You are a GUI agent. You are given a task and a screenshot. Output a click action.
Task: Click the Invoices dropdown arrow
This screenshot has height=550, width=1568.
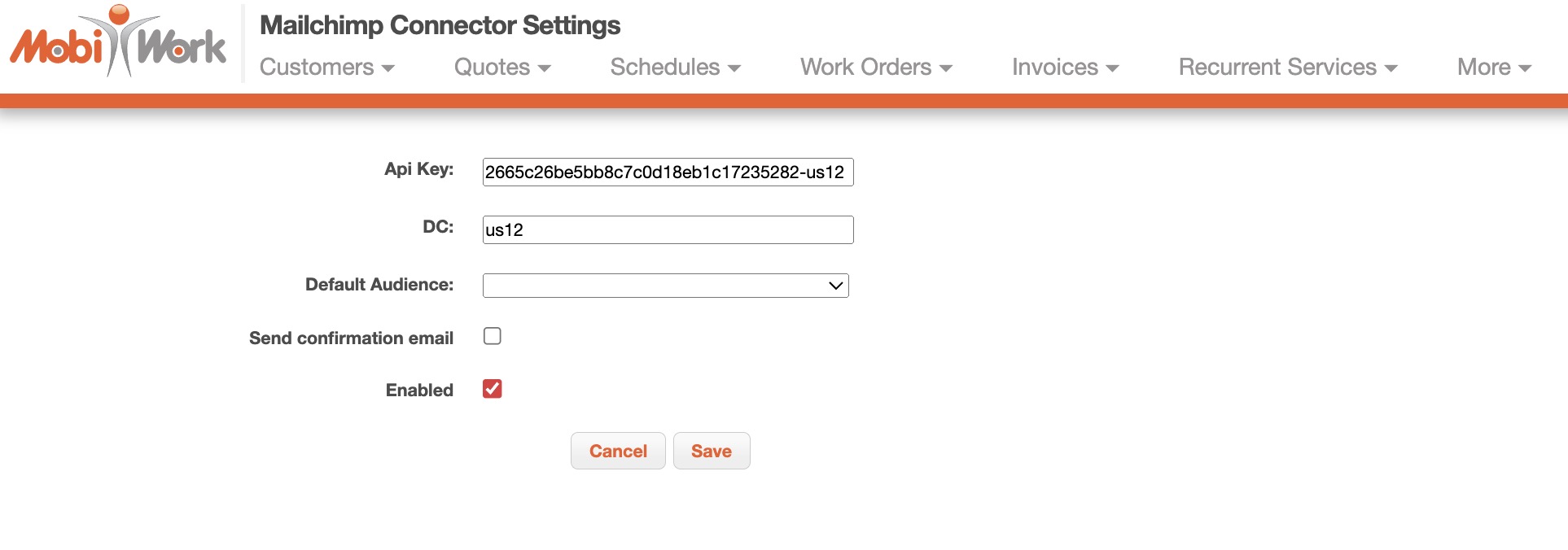click(x=1113, y=68)
